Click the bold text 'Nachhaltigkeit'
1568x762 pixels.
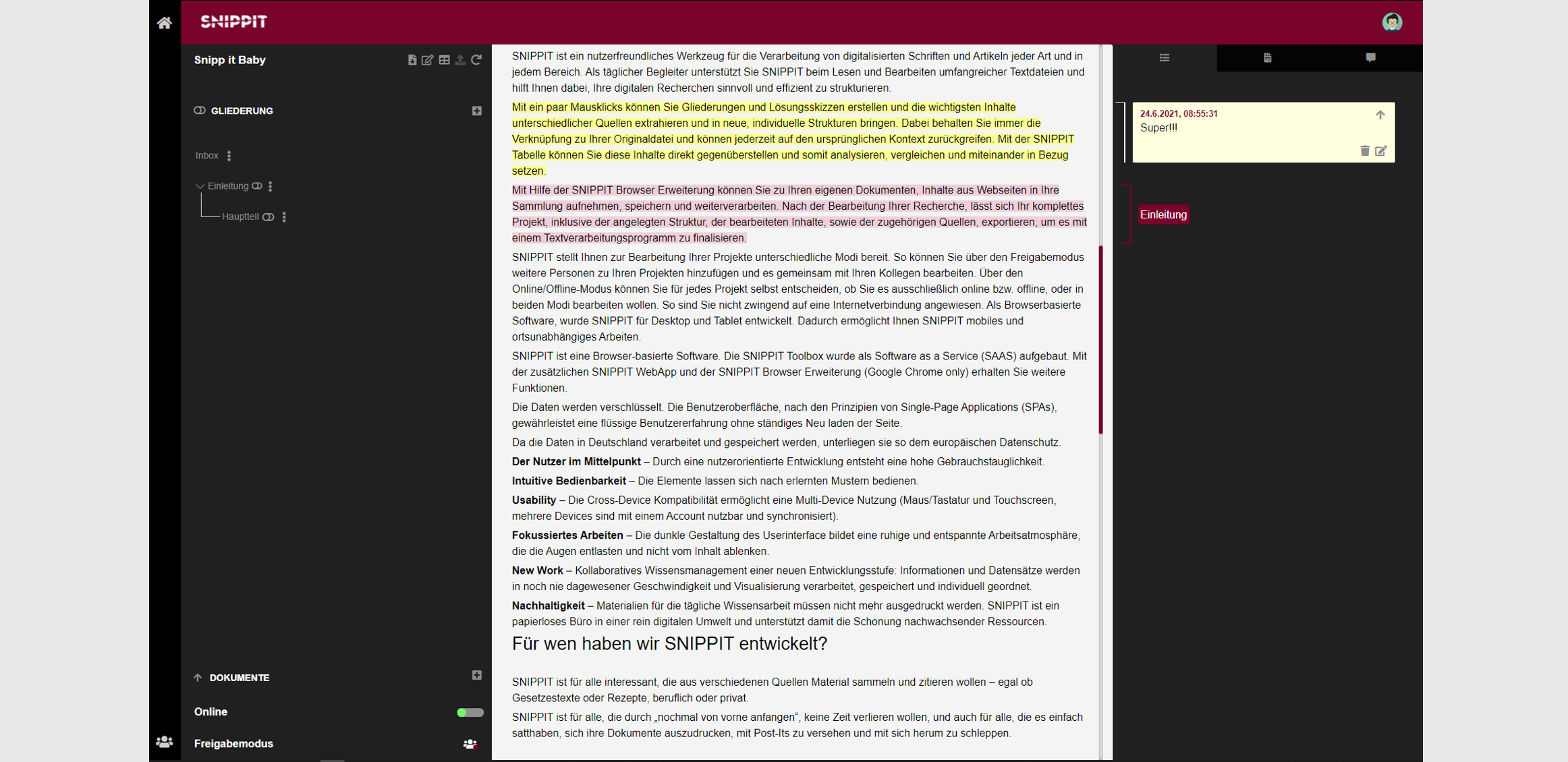(548, 606)
